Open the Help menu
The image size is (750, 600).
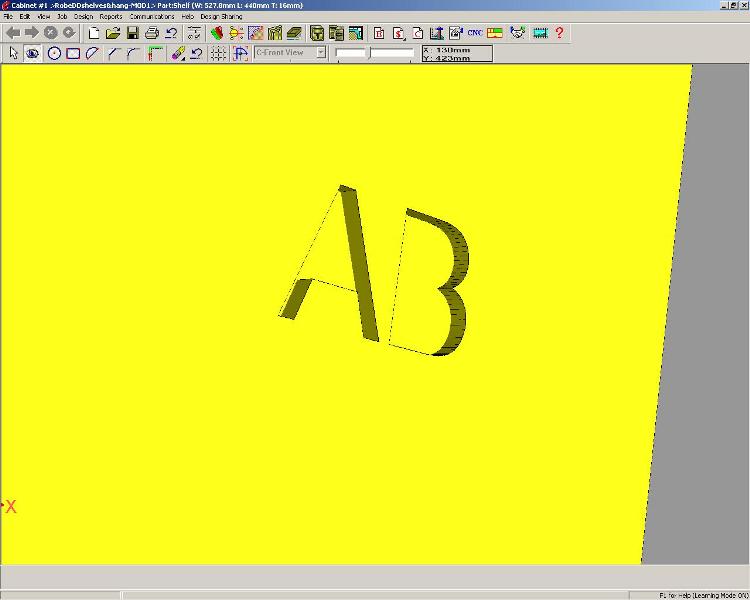coord(188,16)
